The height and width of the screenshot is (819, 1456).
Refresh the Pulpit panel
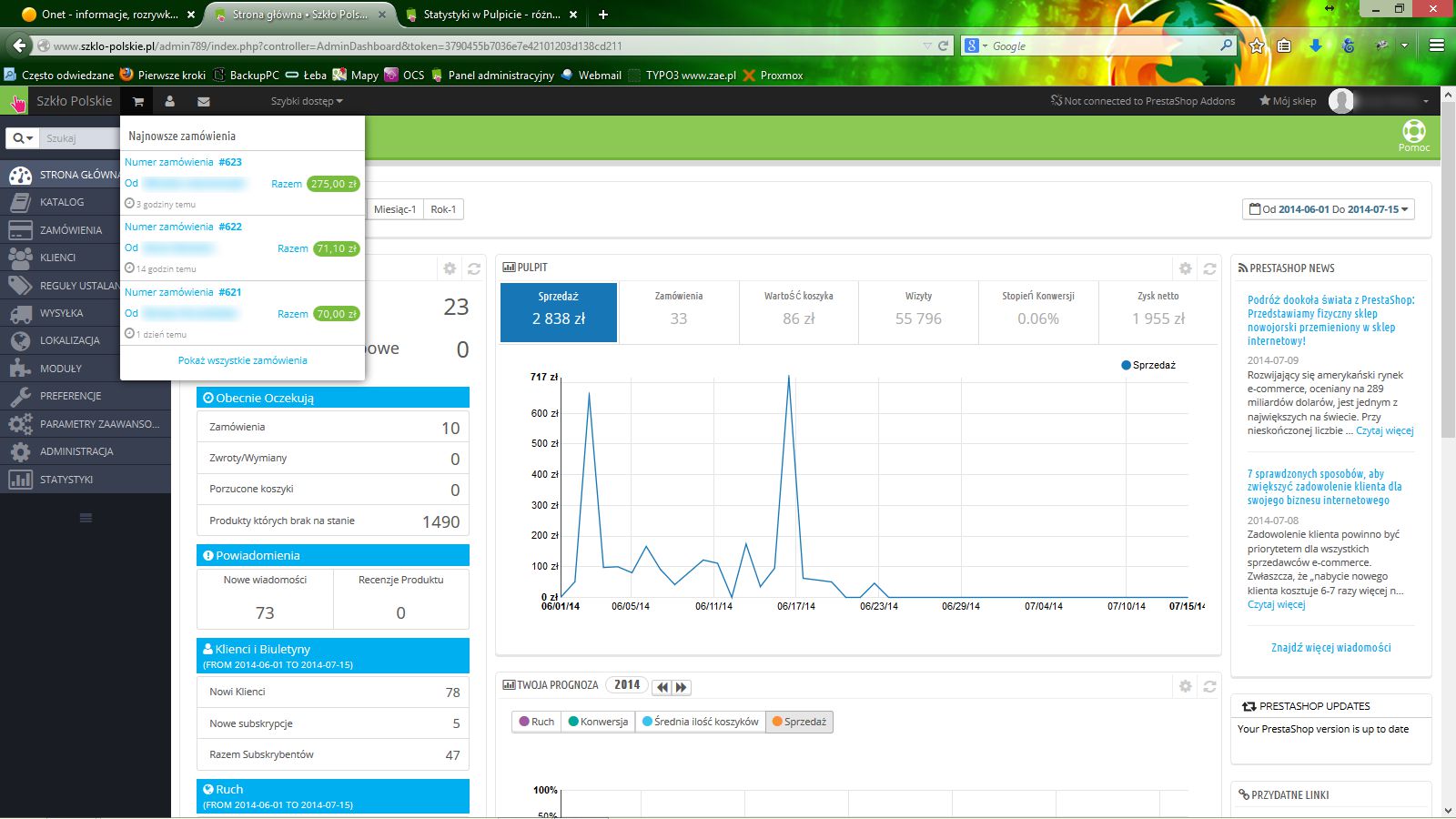pyautogui.click(x=1209, y=268)
